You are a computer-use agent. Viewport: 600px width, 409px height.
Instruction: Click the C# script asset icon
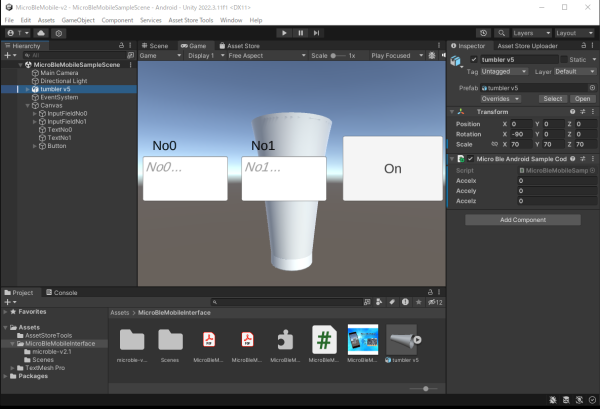[323, 339]
